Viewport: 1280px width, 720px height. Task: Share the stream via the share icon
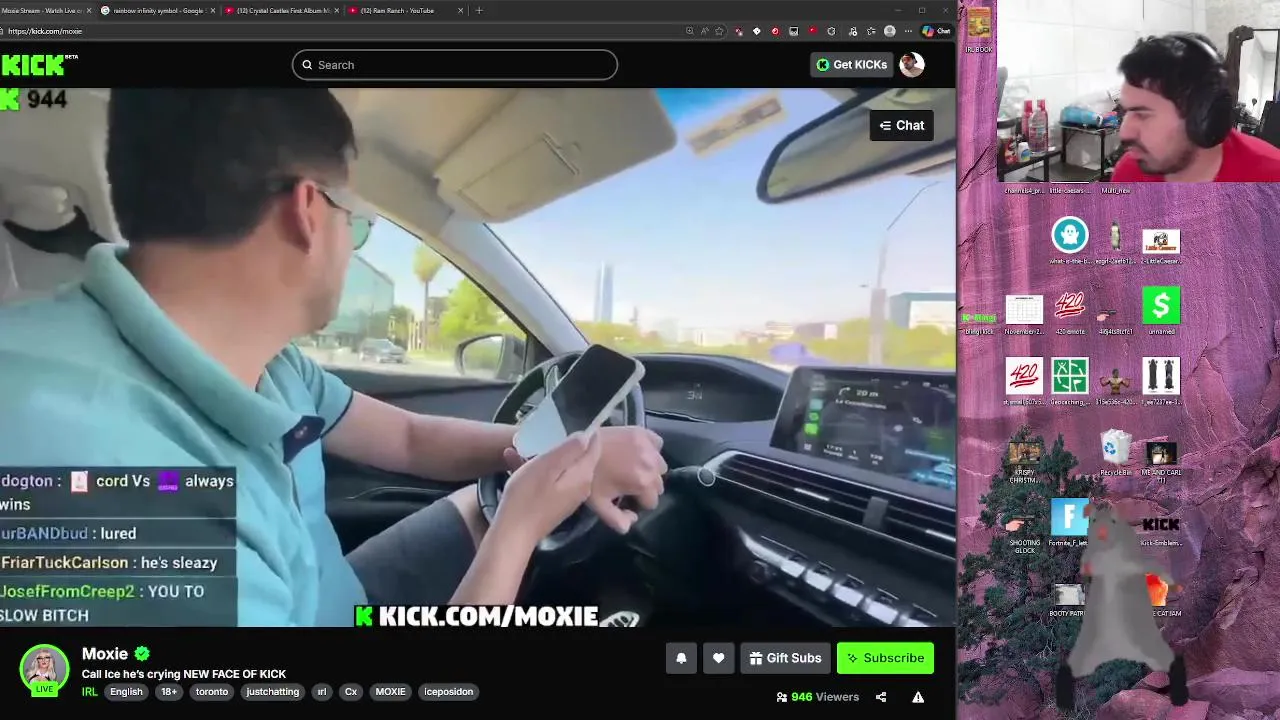click(881, 697)
